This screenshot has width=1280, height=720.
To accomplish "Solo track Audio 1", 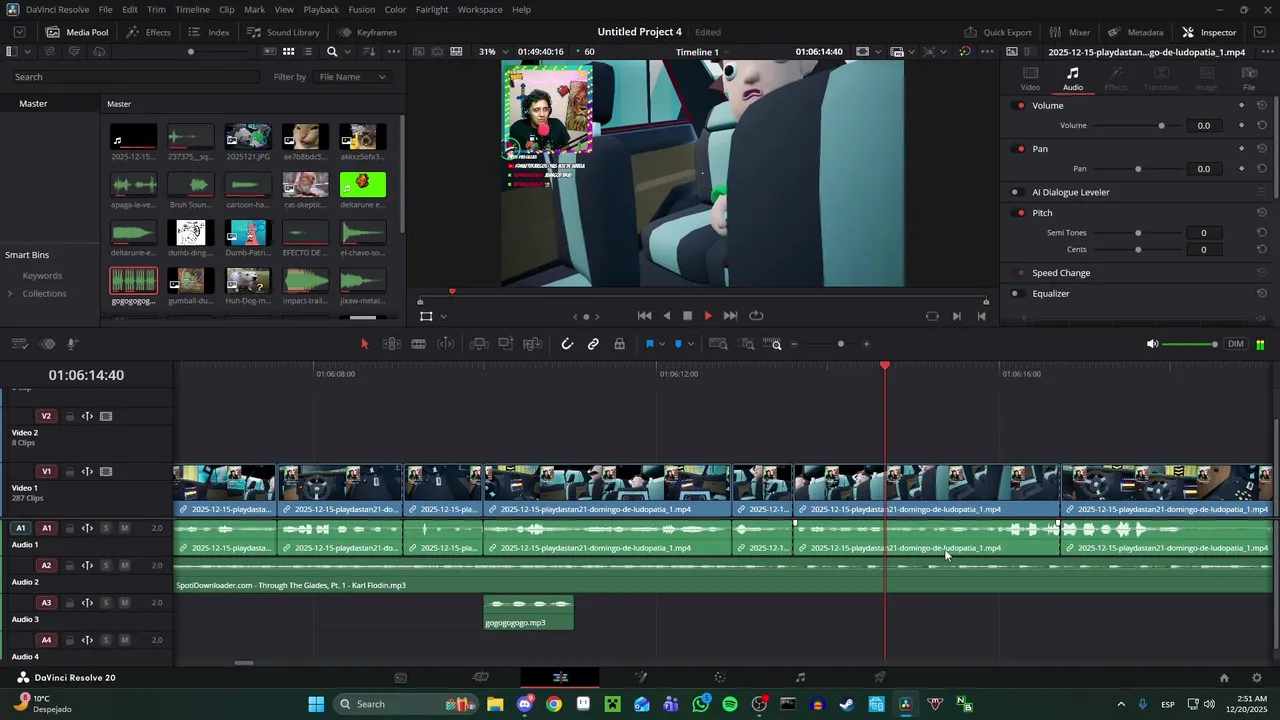I will pyautogui.click(x=106, y=528).
